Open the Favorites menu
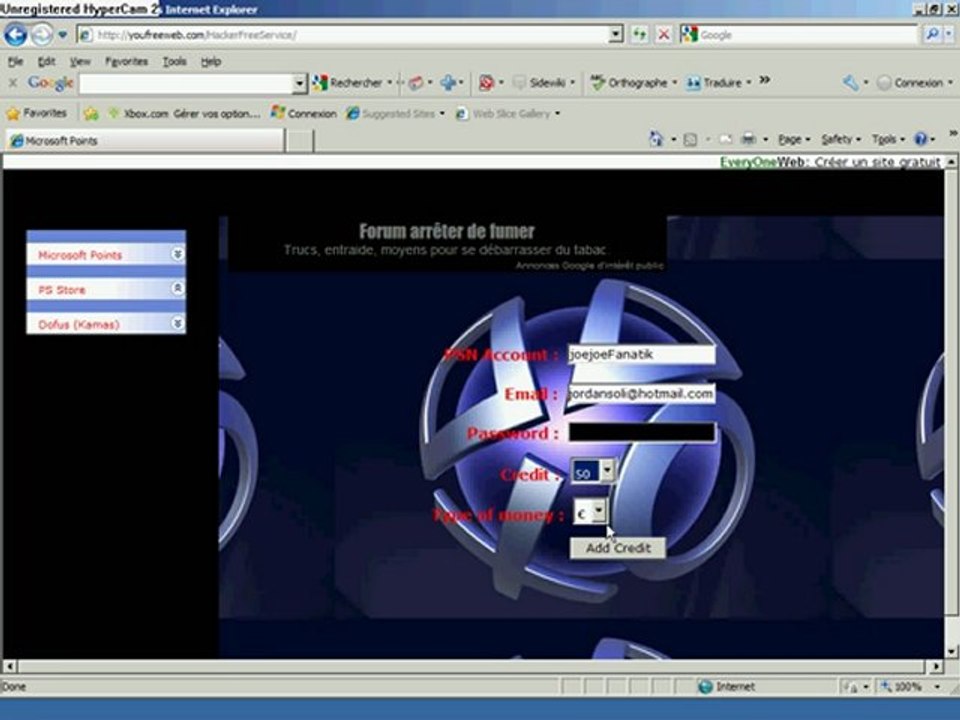The height and width of the screenshot is (720, 960). [127, 62]
